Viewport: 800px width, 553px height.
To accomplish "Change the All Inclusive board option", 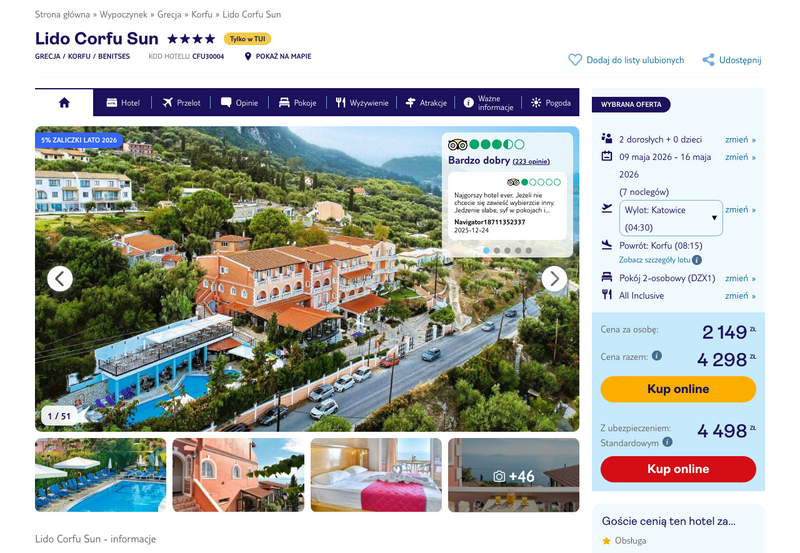I will (740, 295).
